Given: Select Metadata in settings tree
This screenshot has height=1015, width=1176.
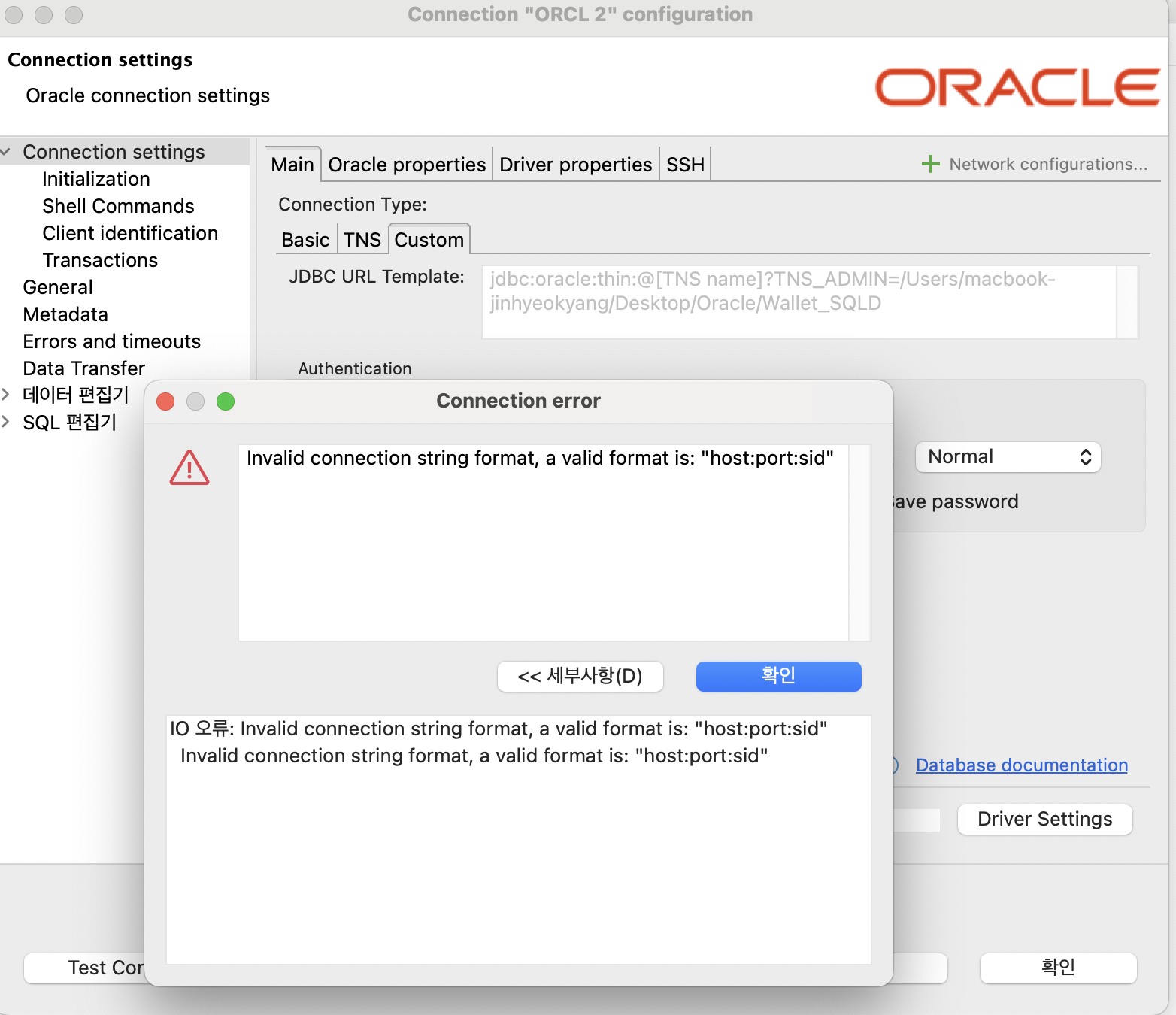Looking at the screenshot, I should tap(65, 314).
